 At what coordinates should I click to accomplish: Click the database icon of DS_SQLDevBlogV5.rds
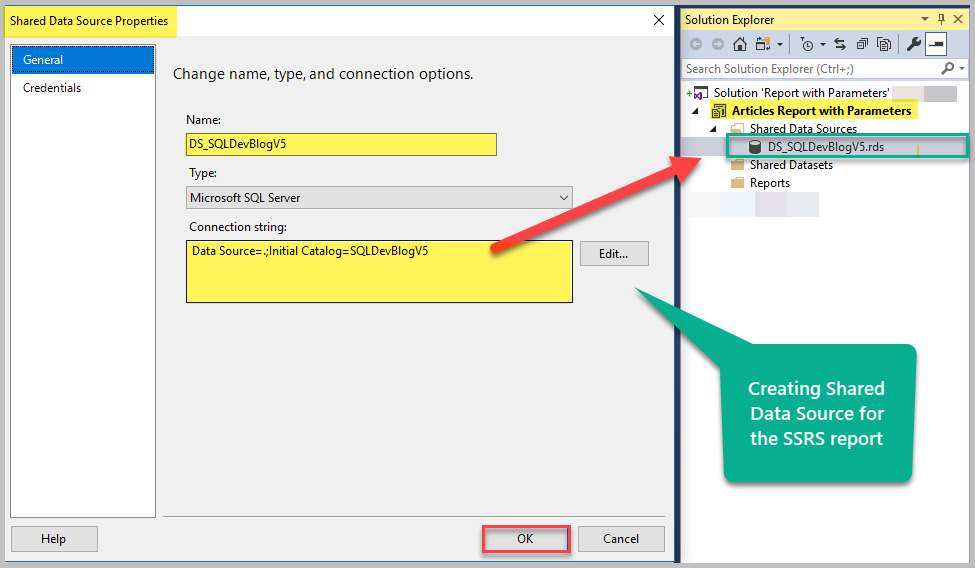click(x=755, y=147)
